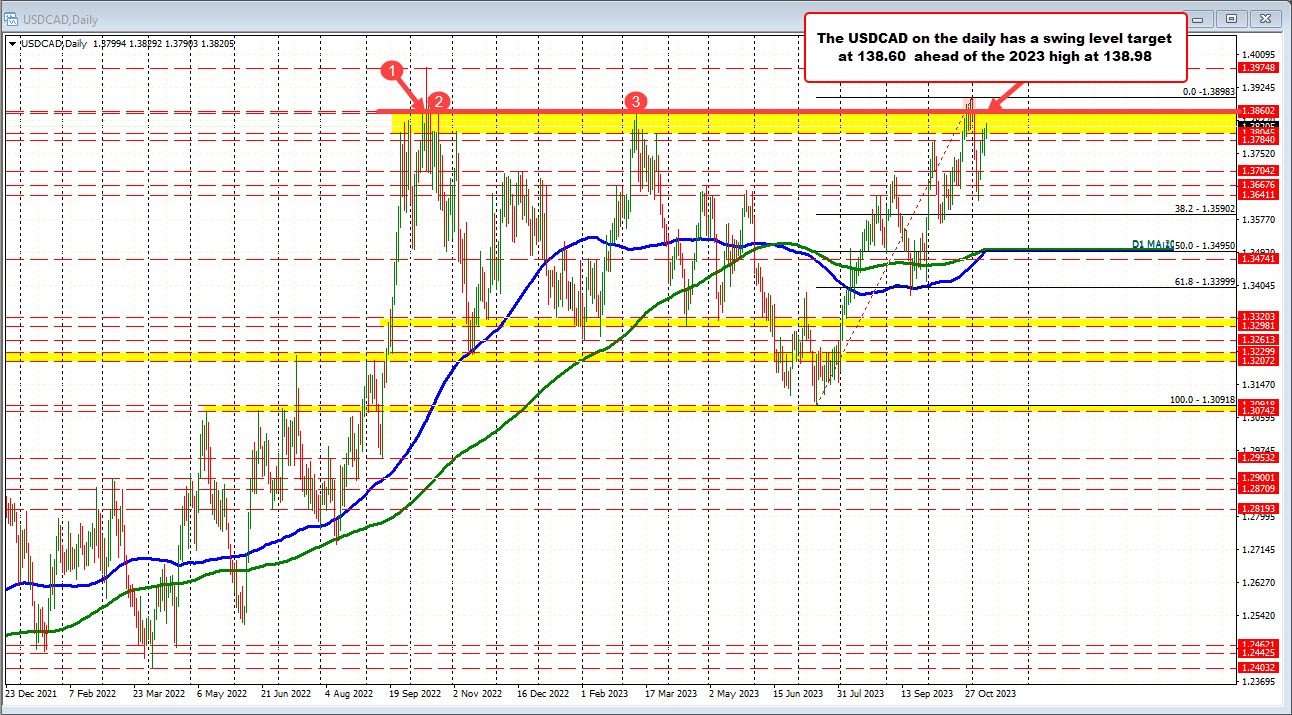Click the USDCAD,Daily title bar text
The height and width of the screenshot is (715, 1292).
coord(60,18)
